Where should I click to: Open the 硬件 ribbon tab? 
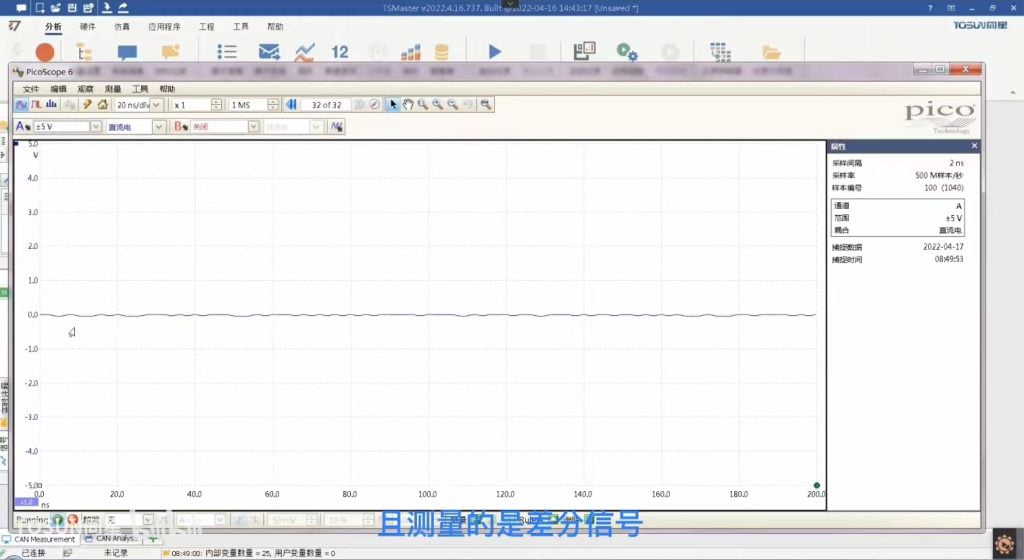point(88,27)
